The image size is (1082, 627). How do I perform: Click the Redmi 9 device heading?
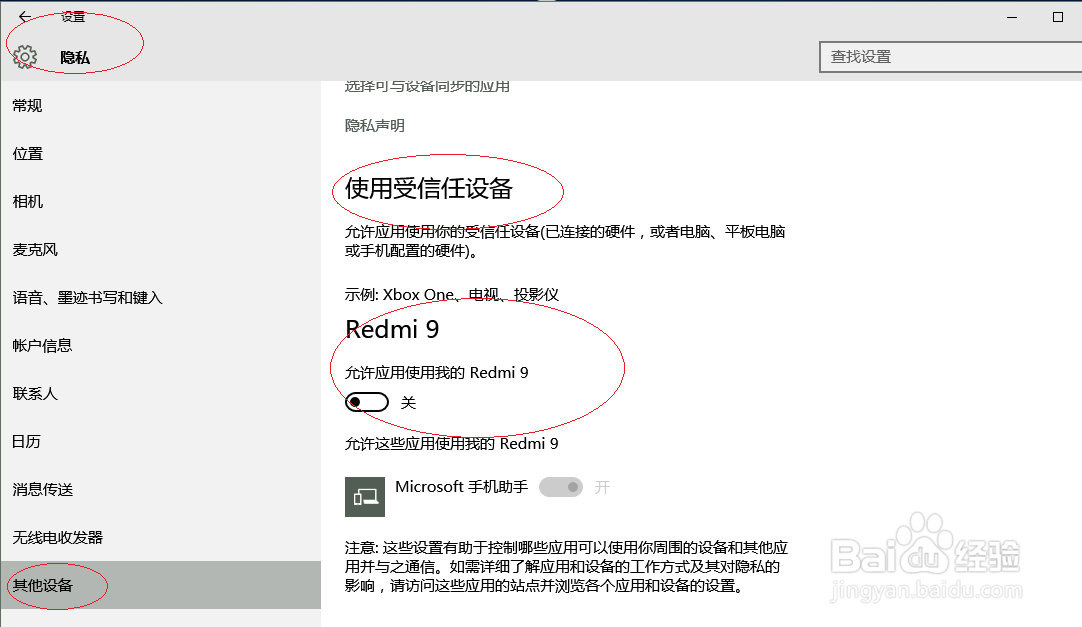392,330
